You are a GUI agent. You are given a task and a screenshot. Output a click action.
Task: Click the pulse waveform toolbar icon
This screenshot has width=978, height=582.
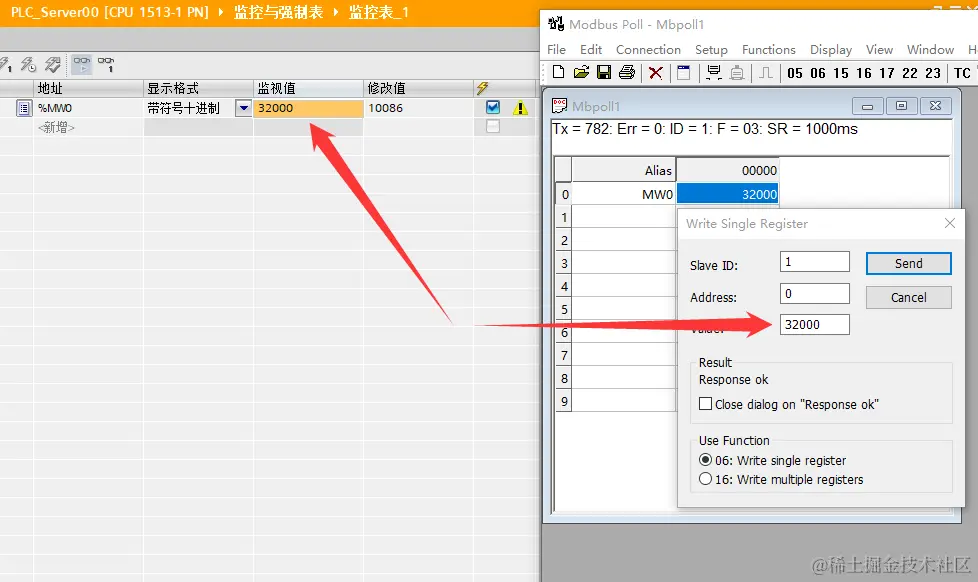(x=766, y=73)
